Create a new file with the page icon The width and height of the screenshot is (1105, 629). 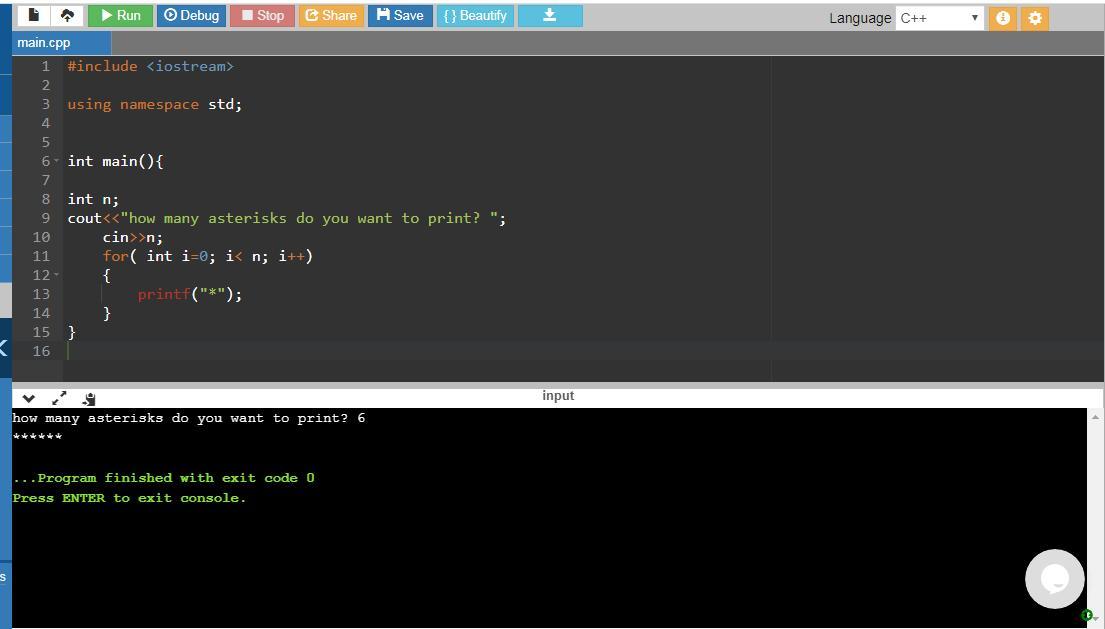click(x=33, y=15)
